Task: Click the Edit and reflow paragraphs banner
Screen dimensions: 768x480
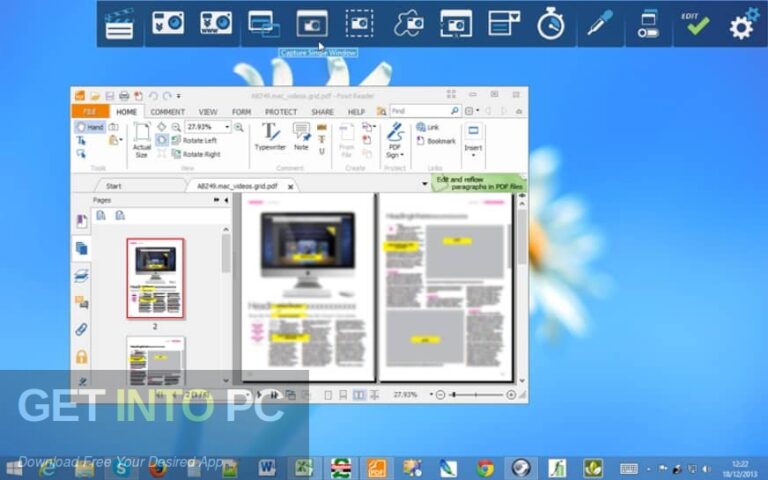Action: 479,183
